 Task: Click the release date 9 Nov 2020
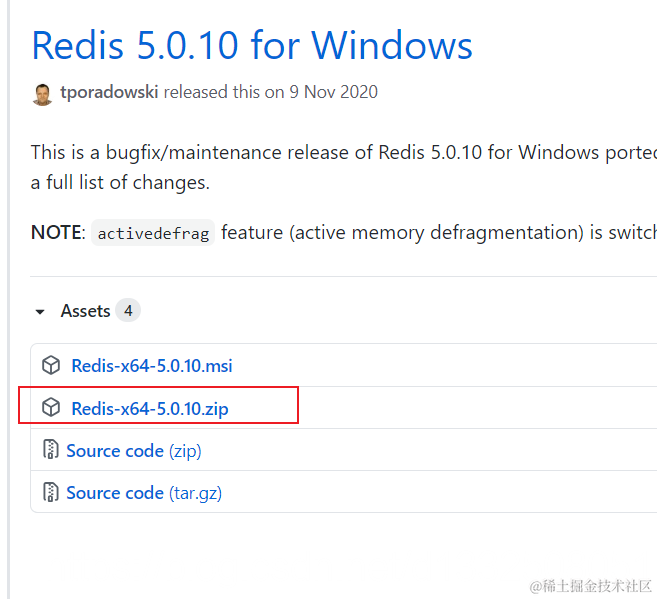tap(334, 93)
